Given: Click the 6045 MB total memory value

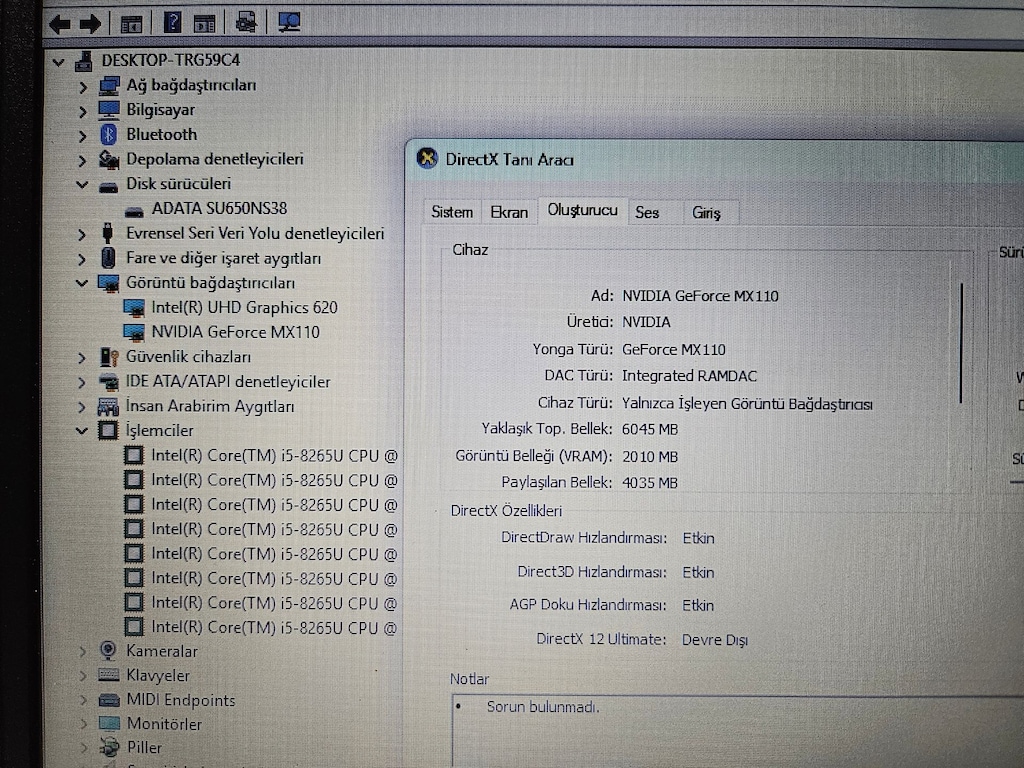Looking at the screenshot, I should click(650, 430).
